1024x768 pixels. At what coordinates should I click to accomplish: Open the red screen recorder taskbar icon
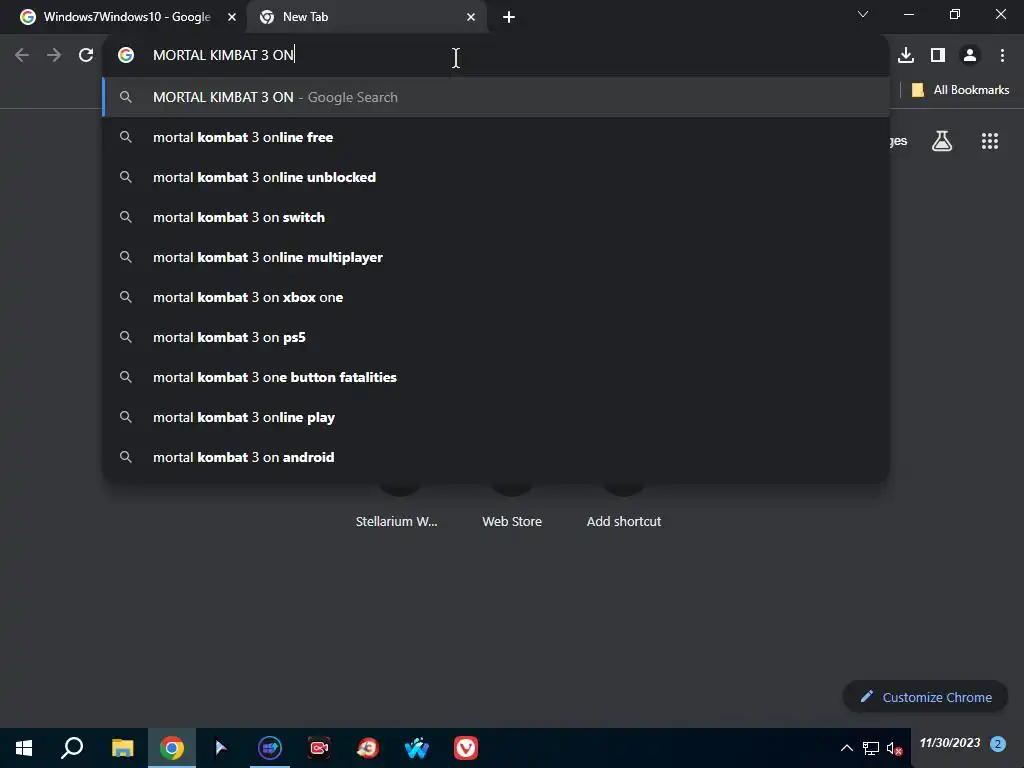[x=319, y=748]
